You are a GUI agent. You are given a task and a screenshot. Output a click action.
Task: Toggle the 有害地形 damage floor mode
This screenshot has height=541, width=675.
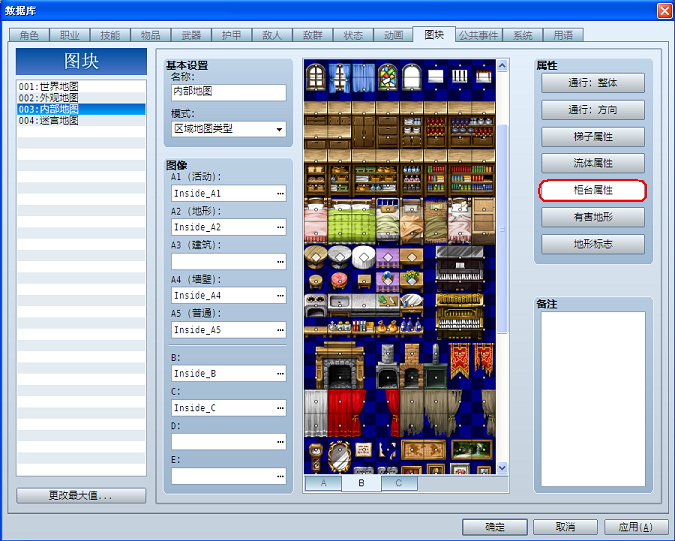pos(593,217)
